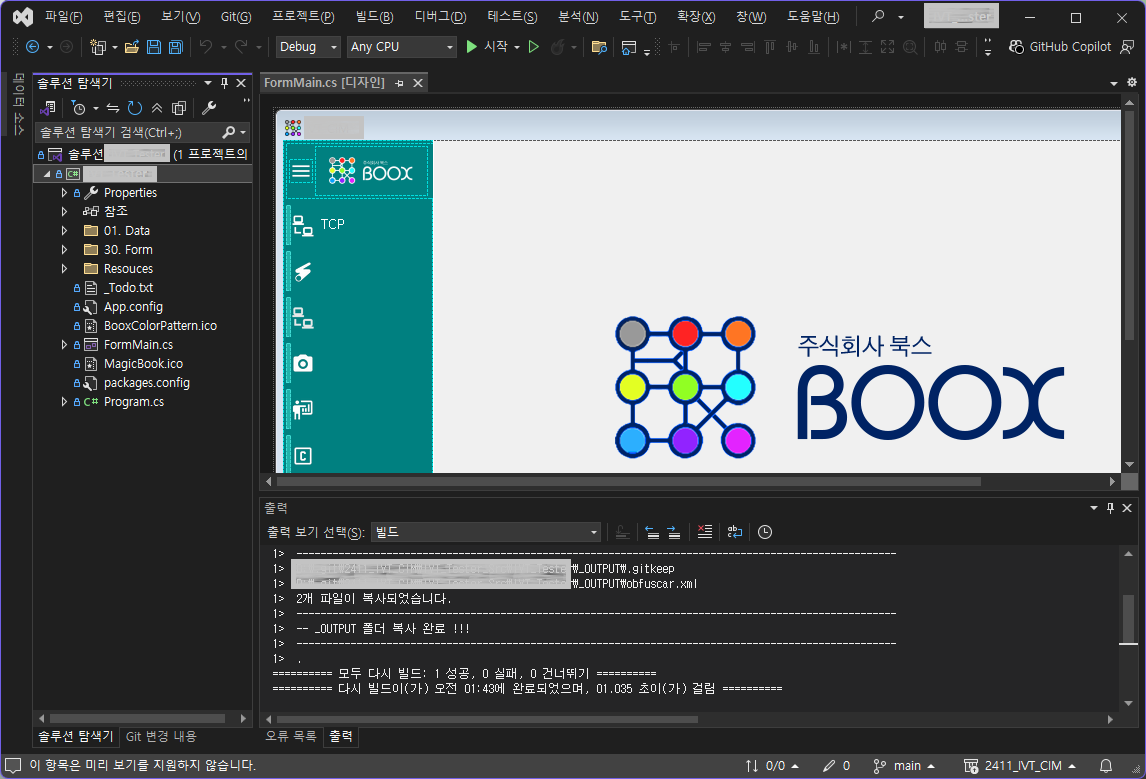This screenshot has width=1146, height=779.
Task: Open Properties wrench in Solution Explorer
Action: pyautogui.click(x=209, y=108)
